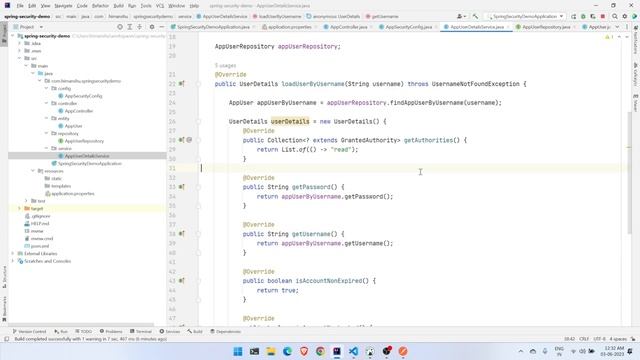This screenshot has height=360, width=640.
Task: Open the Terminal tool window
Action: coord(141,331)
